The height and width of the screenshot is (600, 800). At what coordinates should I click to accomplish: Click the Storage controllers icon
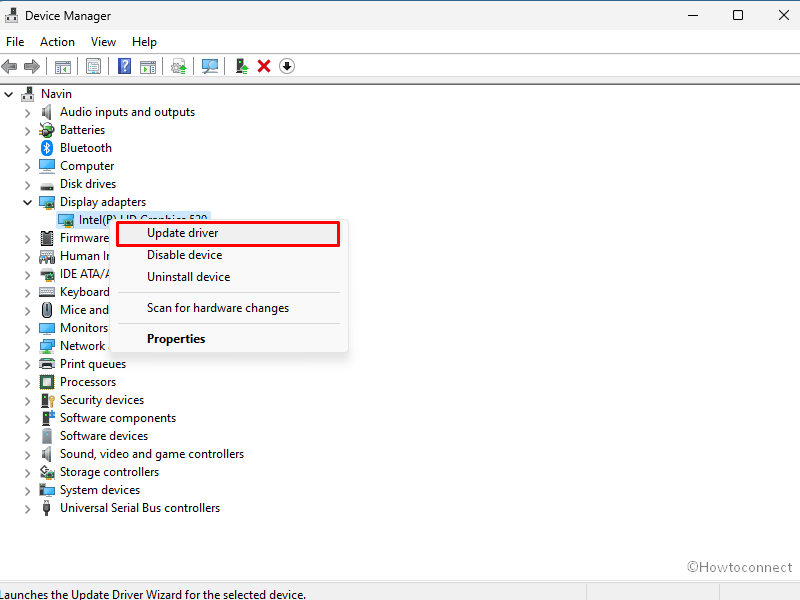tap(47, 472)
